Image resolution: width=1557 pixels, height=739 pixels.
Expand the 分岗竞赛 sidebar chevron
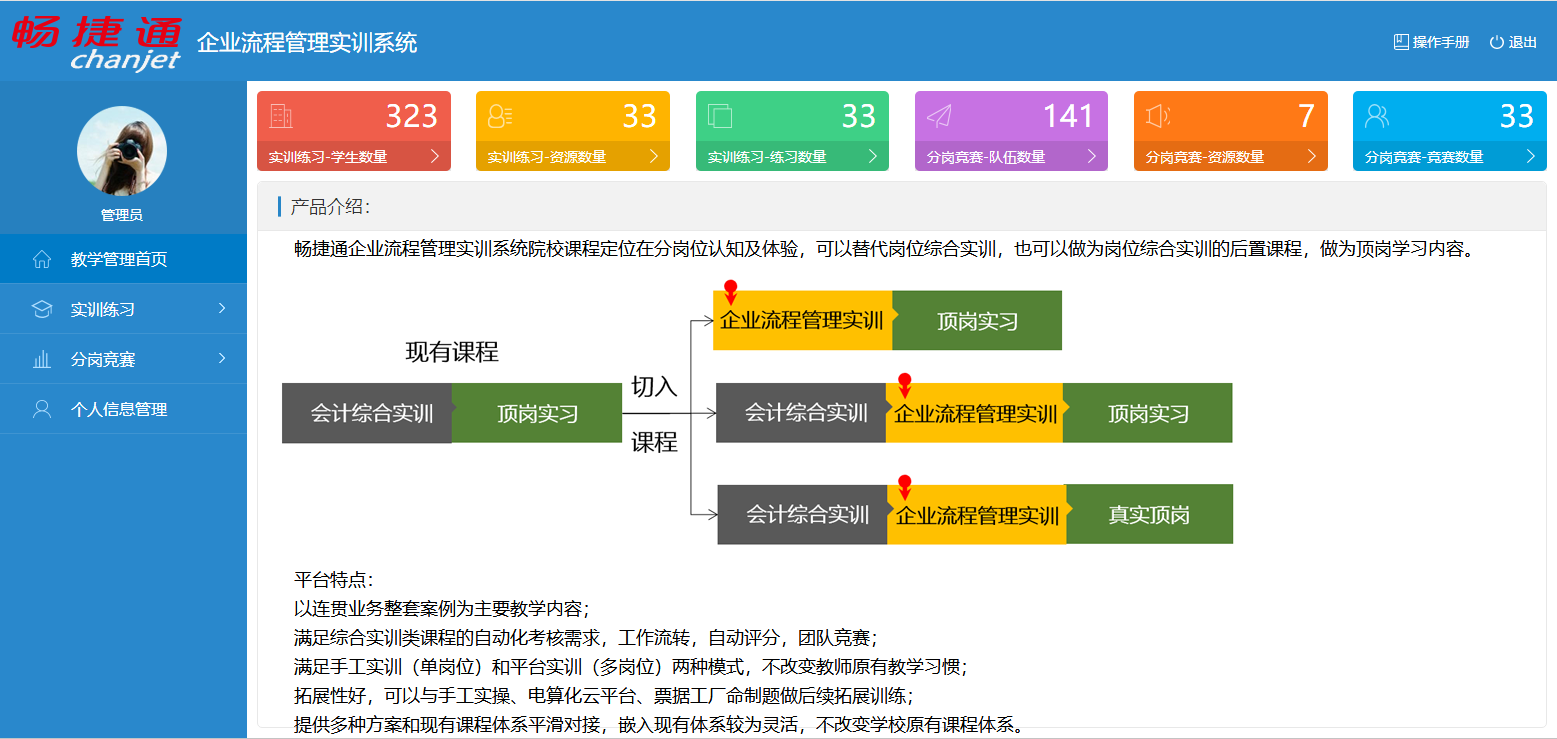pyautogui.click(x=222, y=358)
